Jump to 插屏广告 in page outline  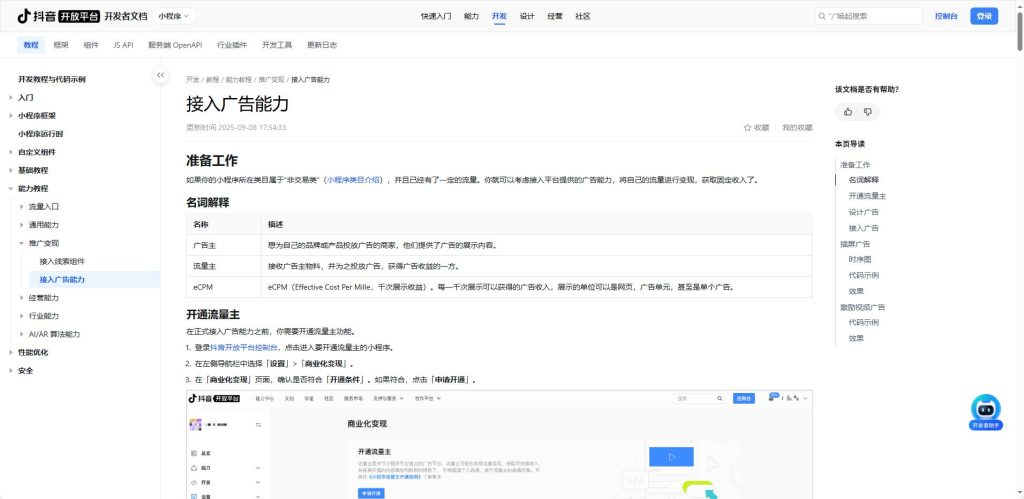855,244
